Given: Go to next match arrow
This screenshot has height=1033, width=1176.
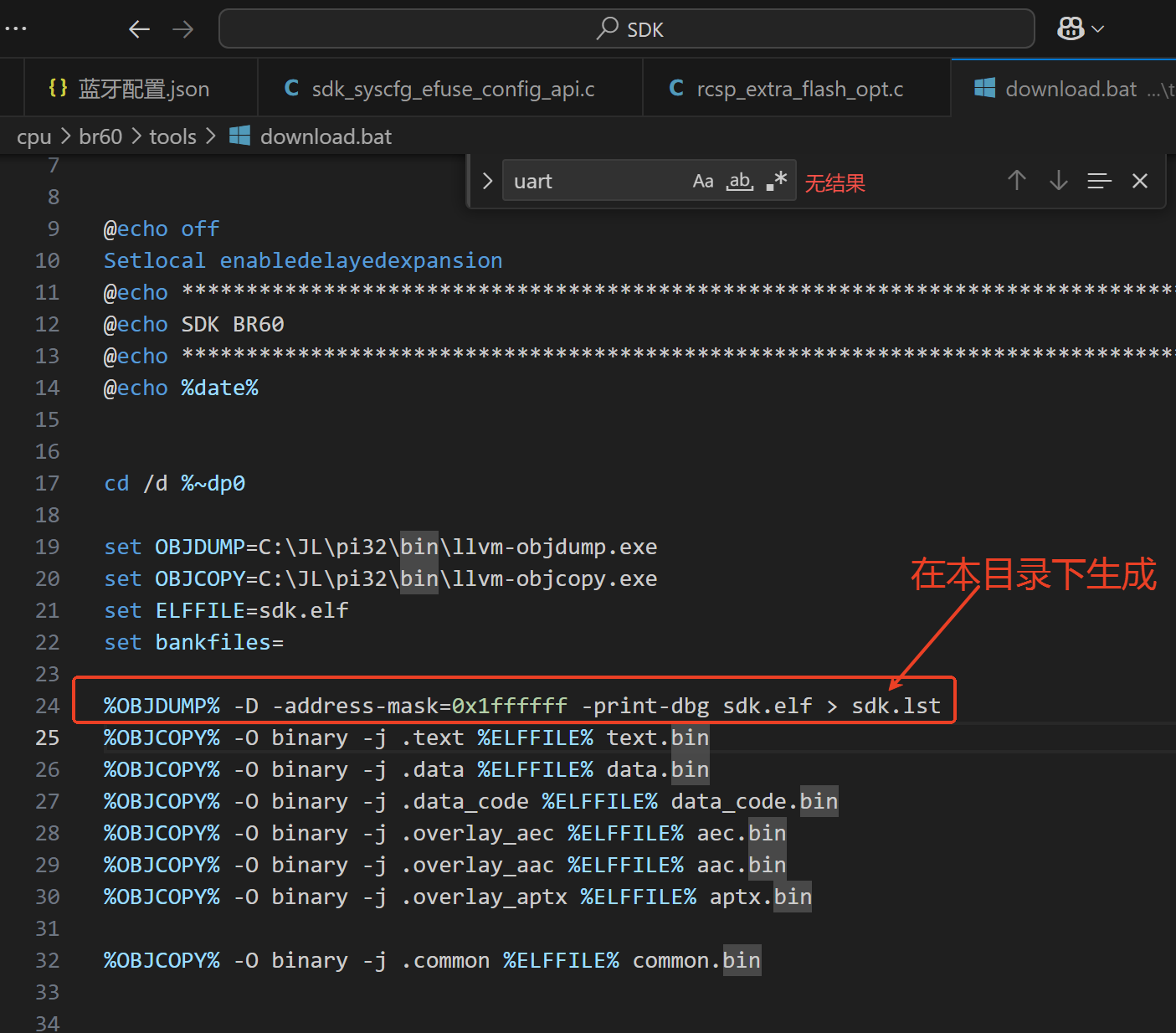Looking at the screenshot, I should 1059,181.
